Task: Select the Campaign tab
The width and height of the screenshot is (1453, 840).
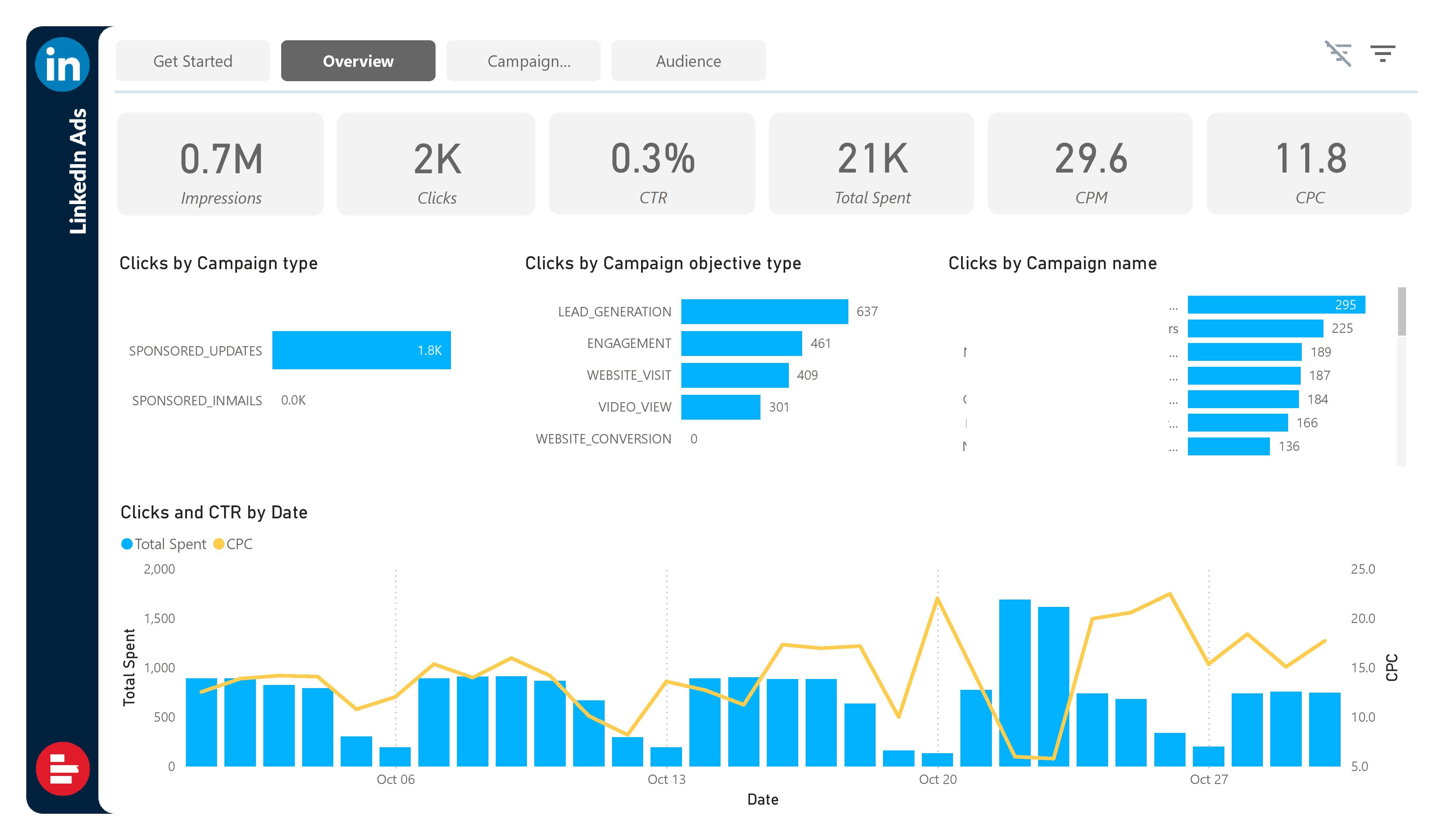Action: (x=523, y=60)
